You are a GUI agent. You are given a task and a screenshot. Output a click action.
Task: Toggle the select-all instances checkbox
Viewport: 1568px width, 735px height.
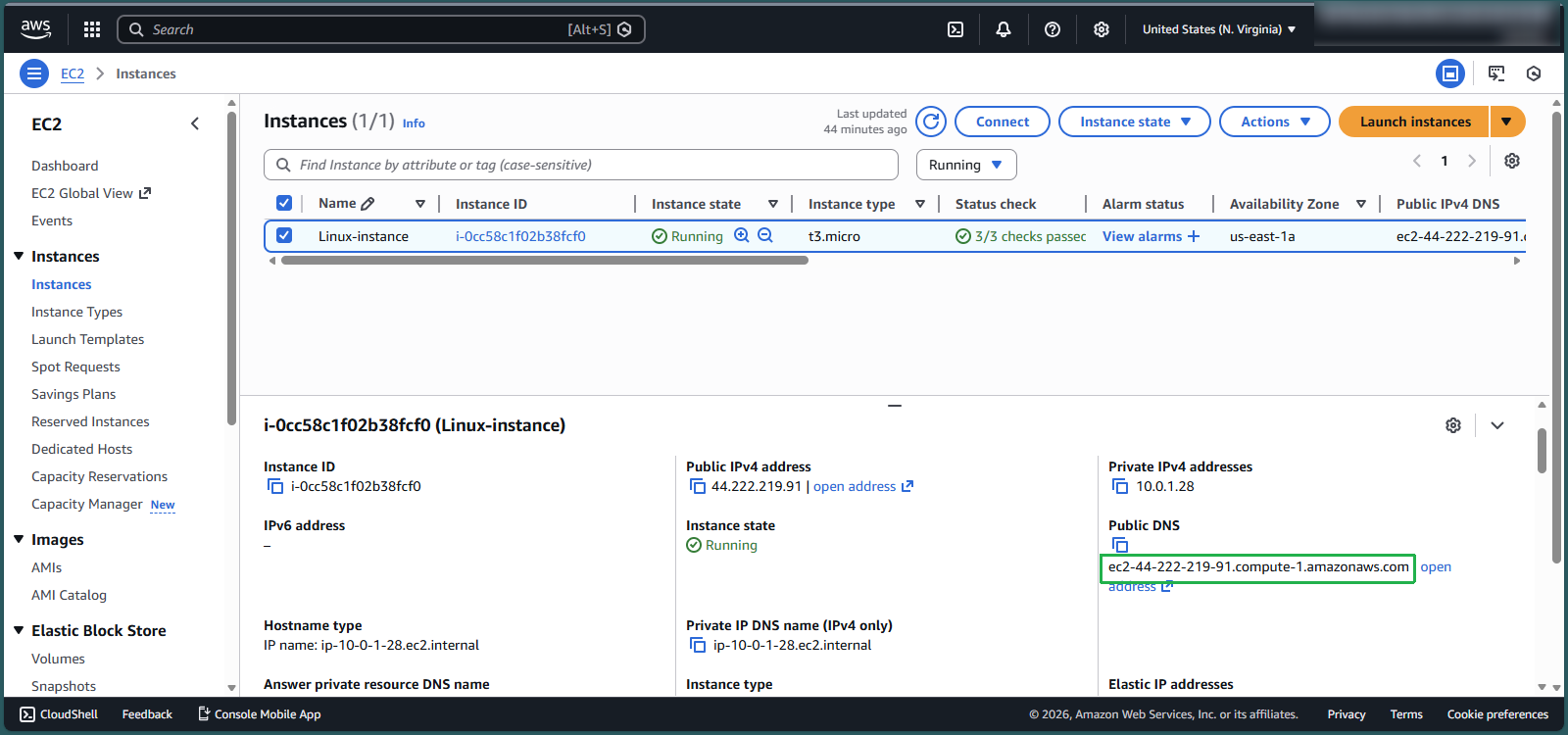click(284, 203)
